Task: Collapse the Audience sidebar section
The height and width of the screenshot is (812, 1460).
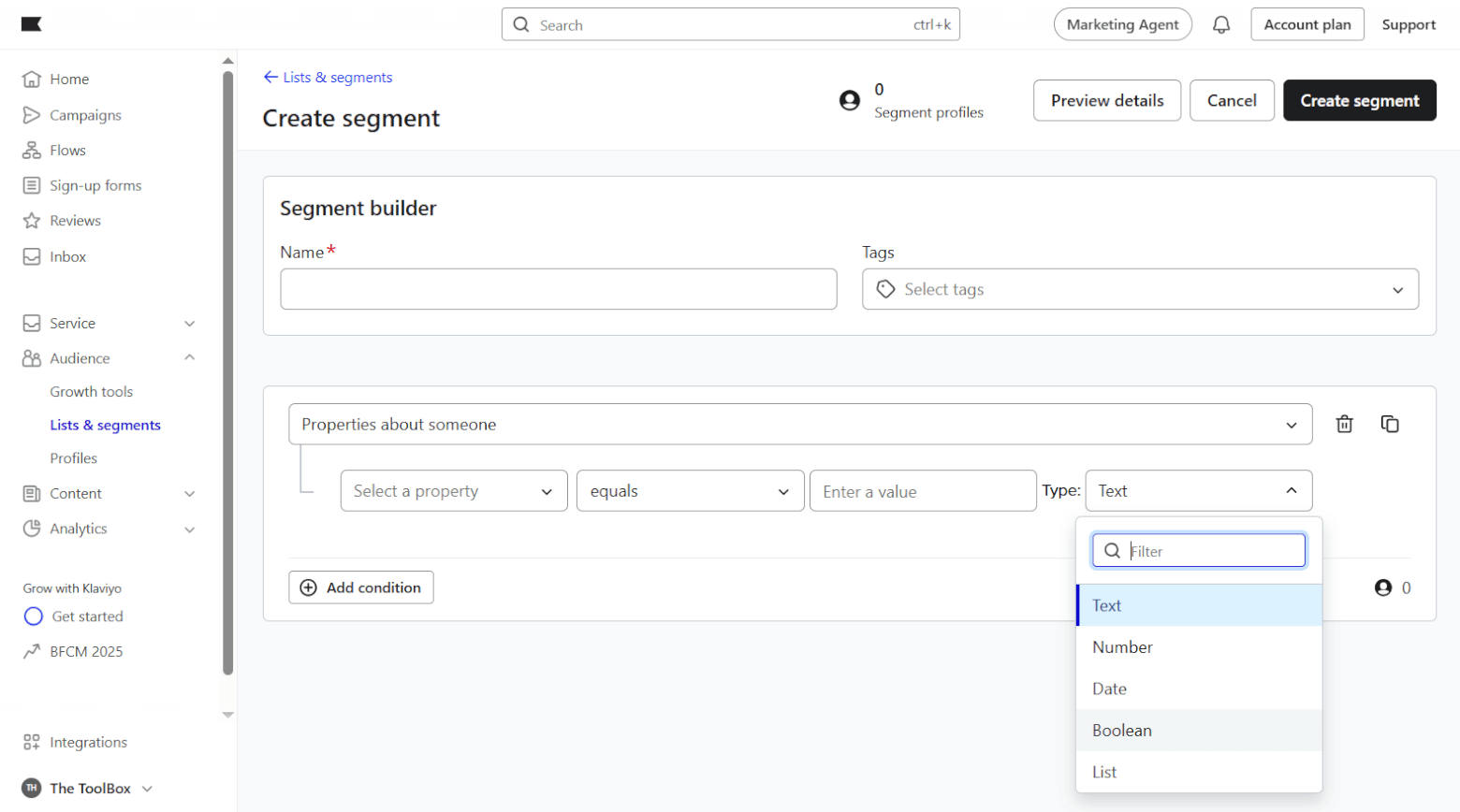Action: coord(190,358)
